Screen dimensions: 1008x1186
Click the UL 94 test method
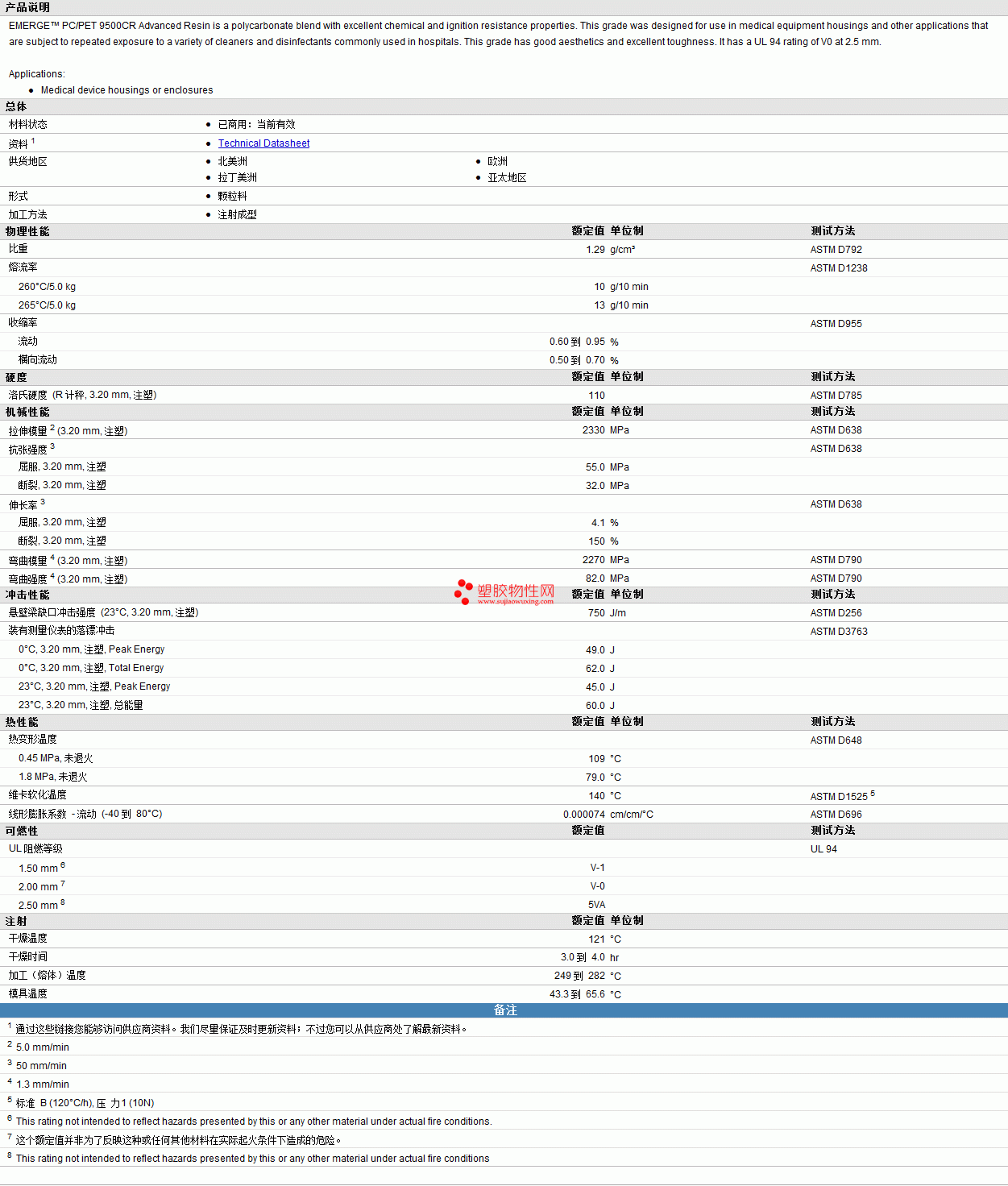coord(823,849)
